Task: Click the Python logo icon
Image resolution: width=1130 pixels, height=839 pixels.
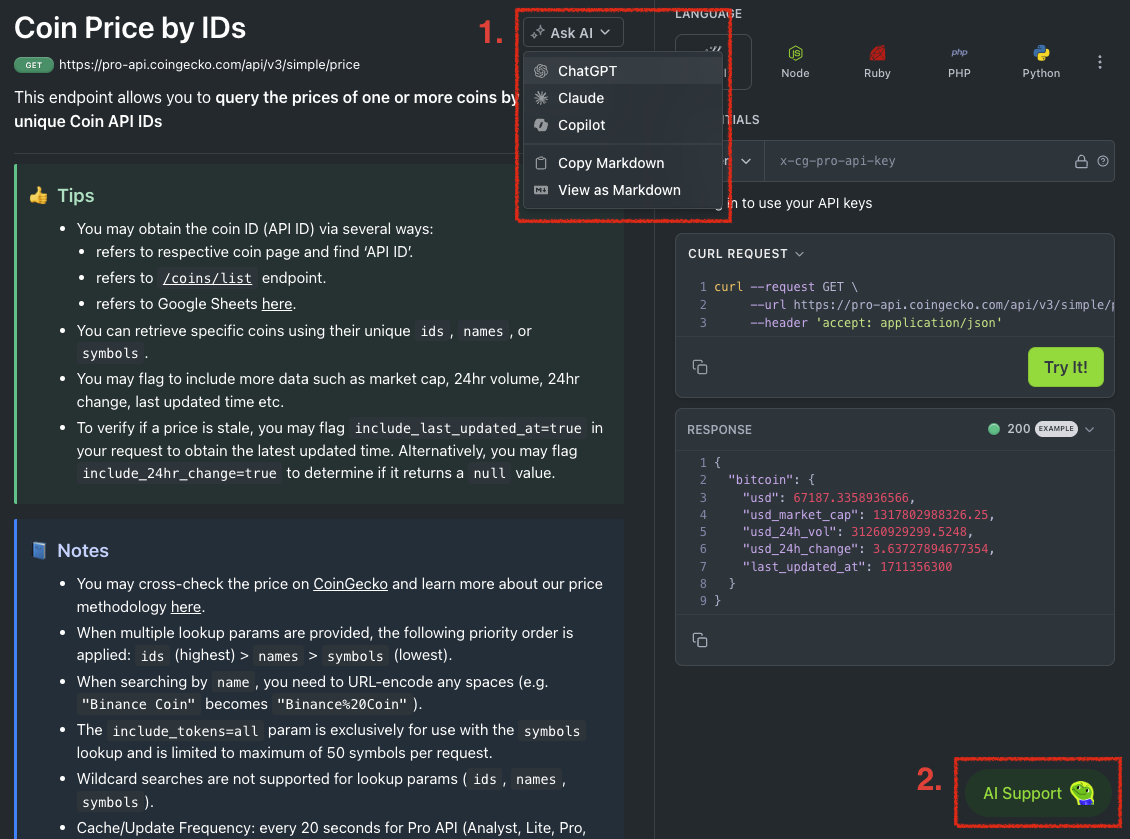Action: pyautogui.click(x=1041, y=53)
